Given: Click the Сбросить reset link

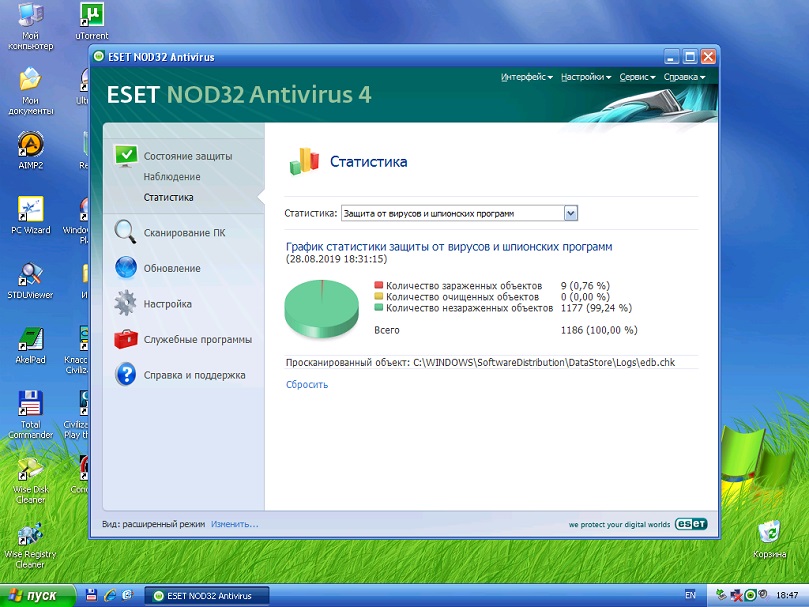Looking at the screenshot, I should click(x=307, y=385).
